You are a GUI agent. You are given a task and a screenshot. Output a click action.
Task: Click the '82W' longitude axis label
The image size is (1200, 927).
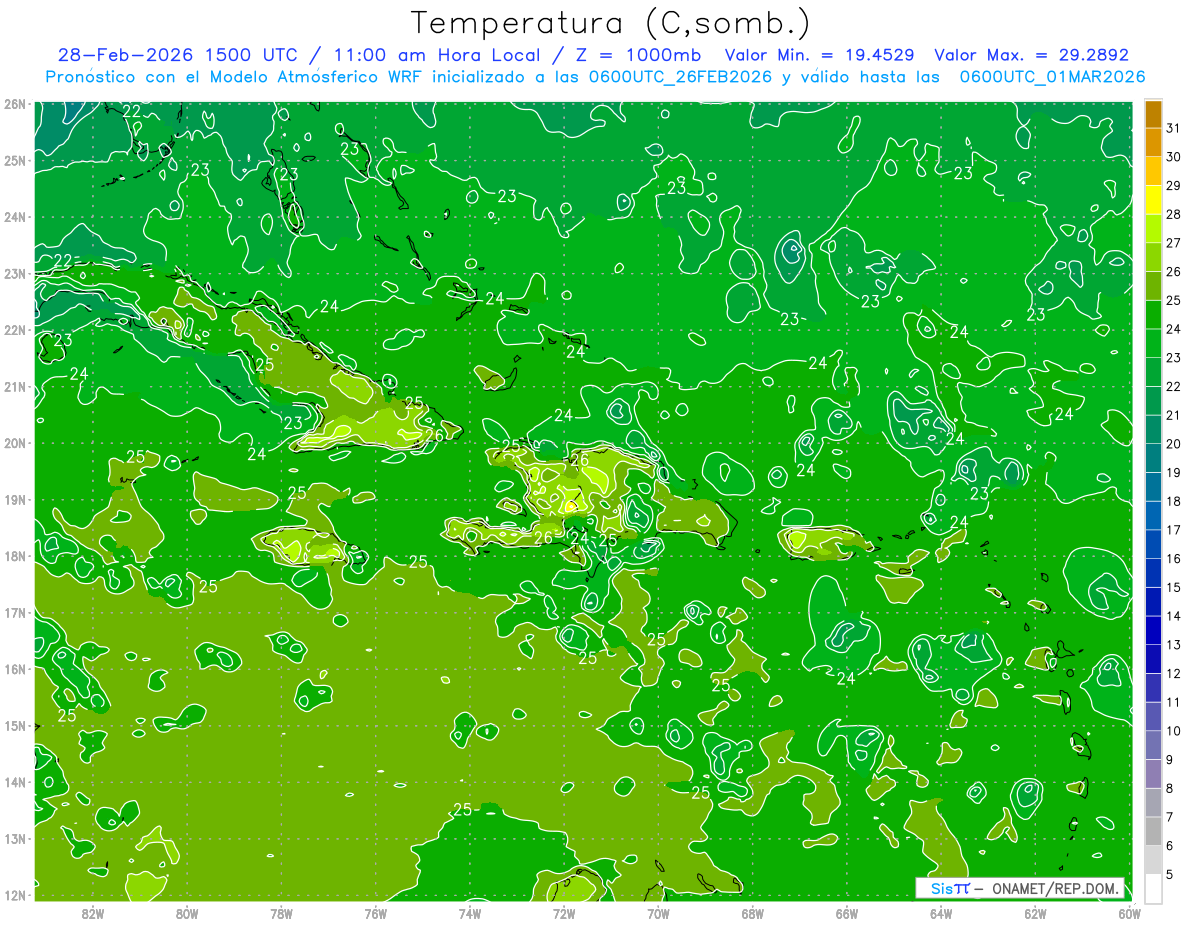click(93, 913)
